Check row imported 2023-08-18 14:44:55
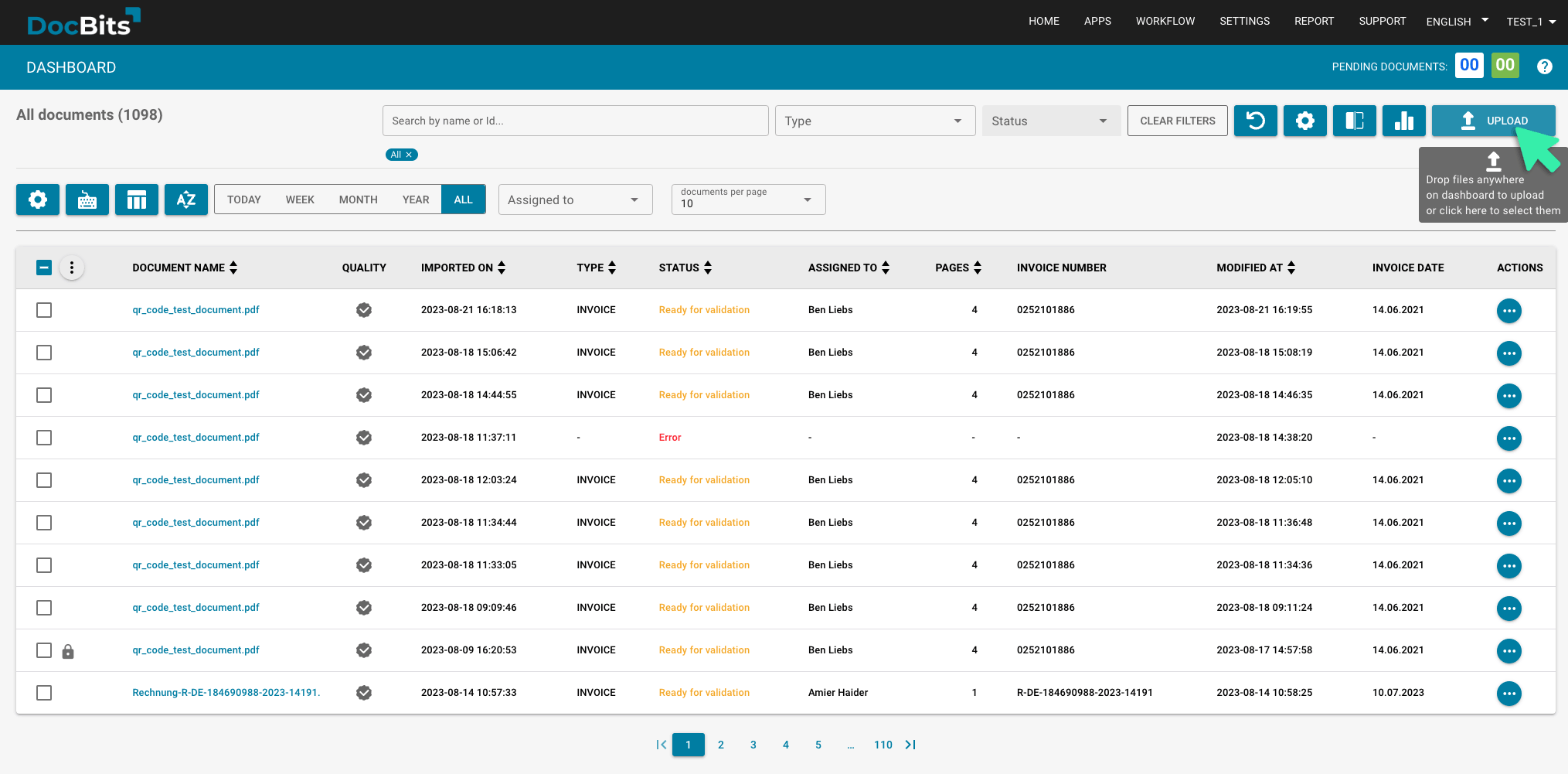This screenshot has width=1568, height=774. (44, 395)
